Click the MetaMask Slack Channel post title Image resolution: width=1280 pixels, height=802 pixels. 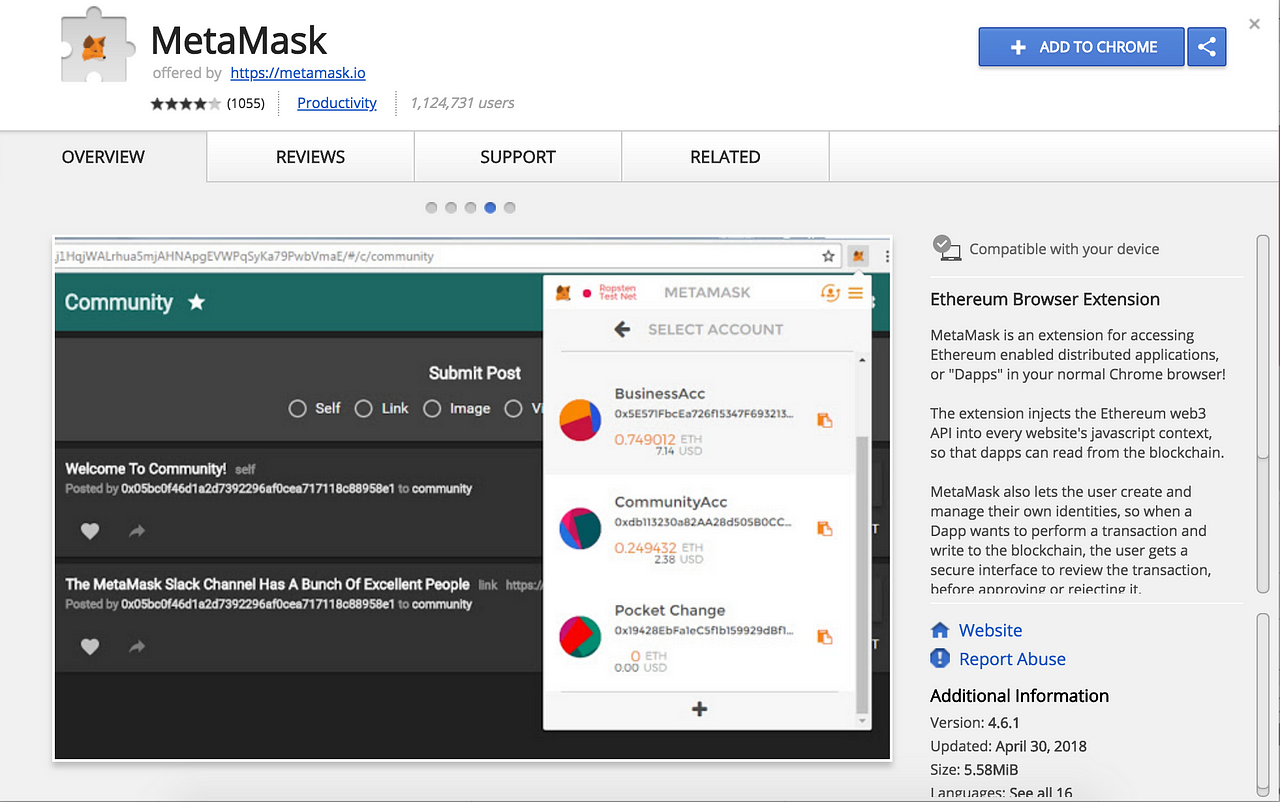click(x=267, y=584)
